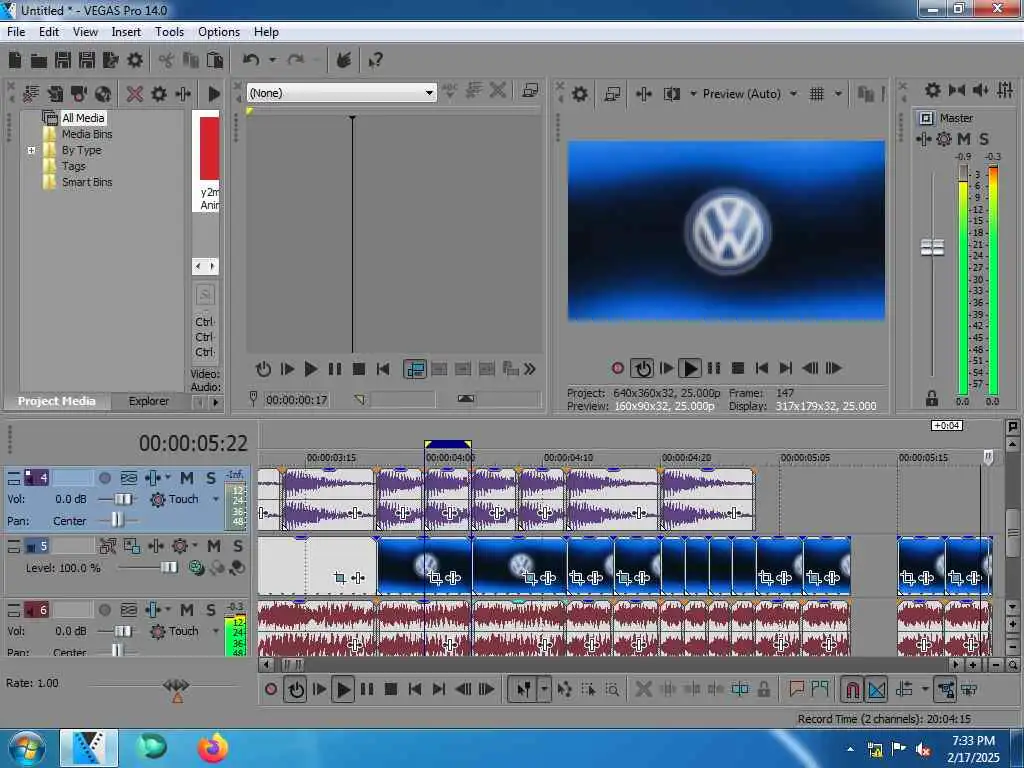Open the Undo history dropdown arrow
Viewport: 1024px width, 768px height.
pos(272,61)
